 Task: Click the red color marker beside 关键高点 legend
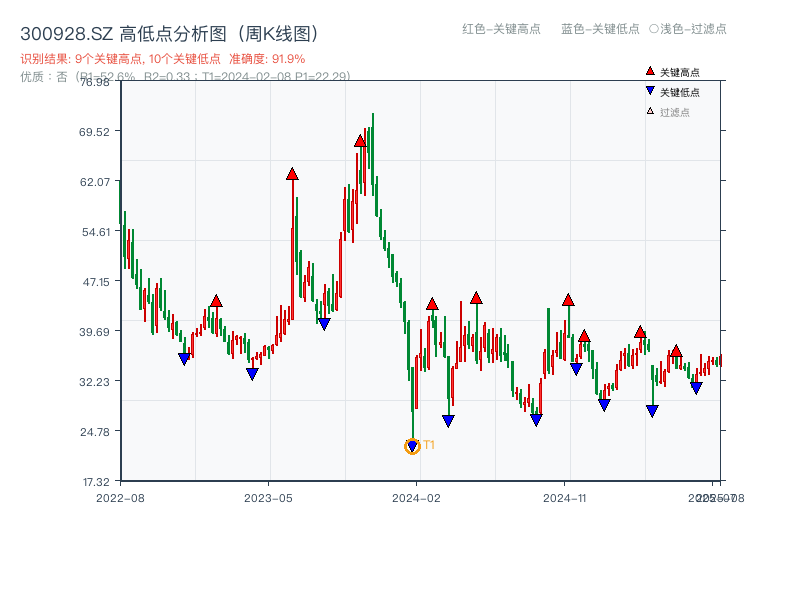[x=650, y=71]
